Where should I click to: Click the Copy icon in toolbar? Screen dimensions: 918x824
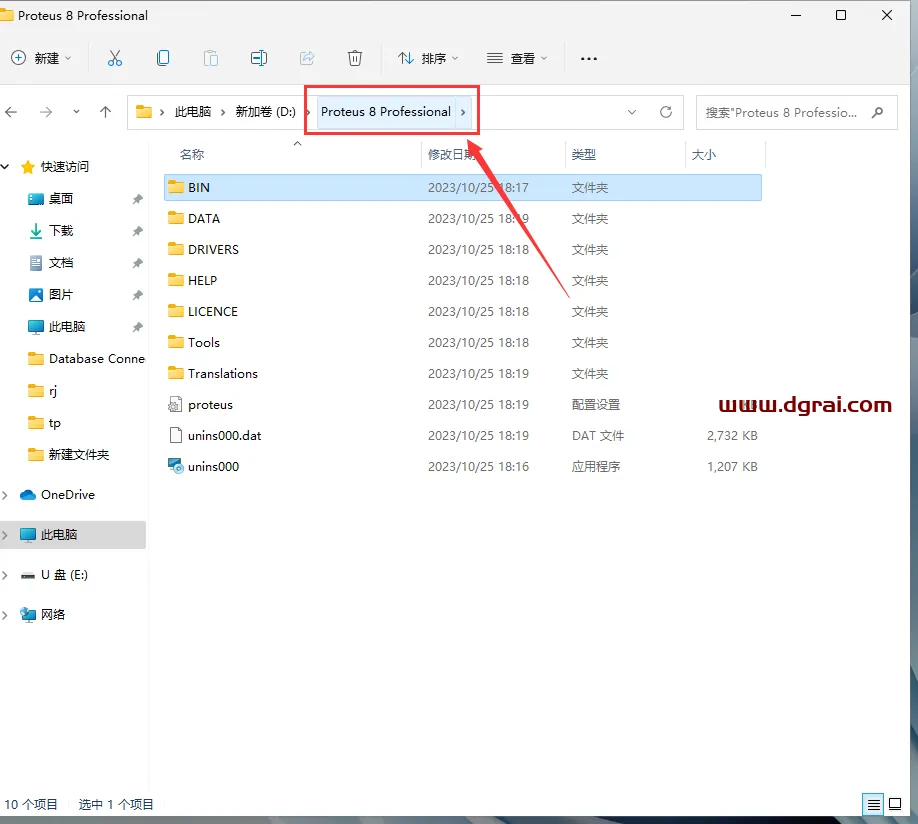[x=163, y=58]
